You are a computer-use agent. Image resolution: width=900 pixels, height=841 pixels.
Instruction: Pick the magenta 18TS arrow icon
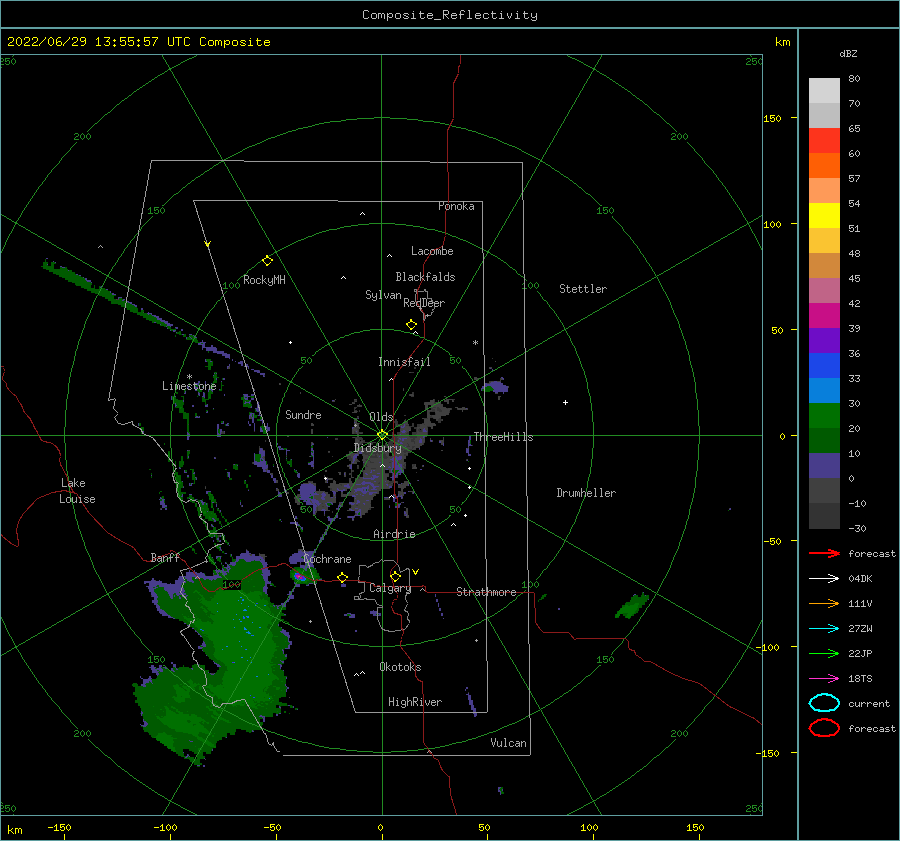click(x=824, y=679)
